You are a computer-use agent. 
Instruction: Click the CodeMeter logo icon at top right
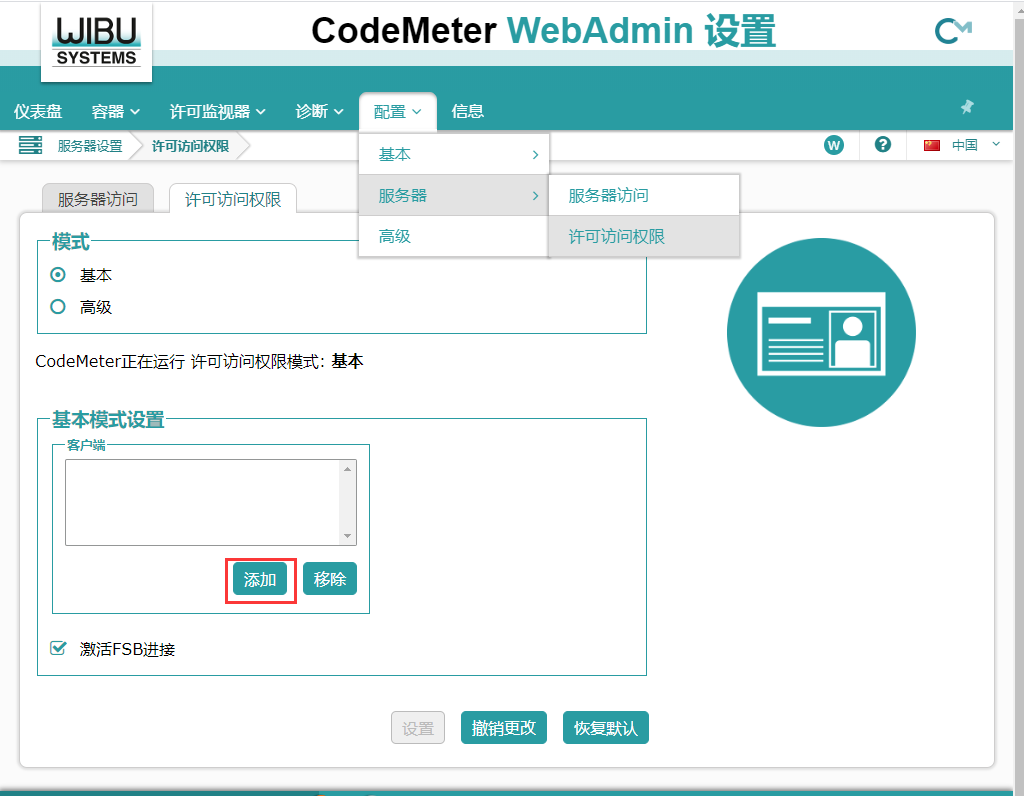coord(953,31)
